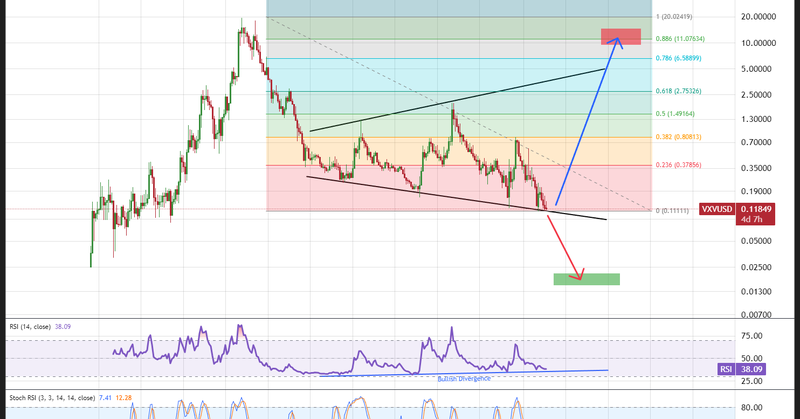800x419 pixels.
Task: Select the 0.382 (0.80813) Fibonacci label
Action: pyautogui.click(x=679, y=137)
